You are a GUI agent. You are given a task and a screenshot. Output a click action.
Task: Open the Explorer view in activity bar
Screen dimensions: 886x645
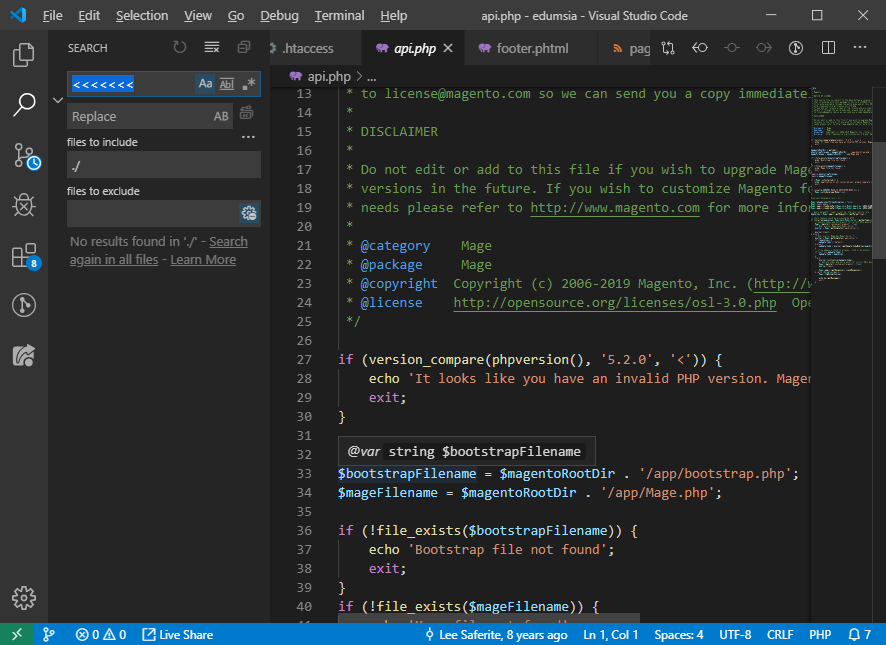click(24, 55)
